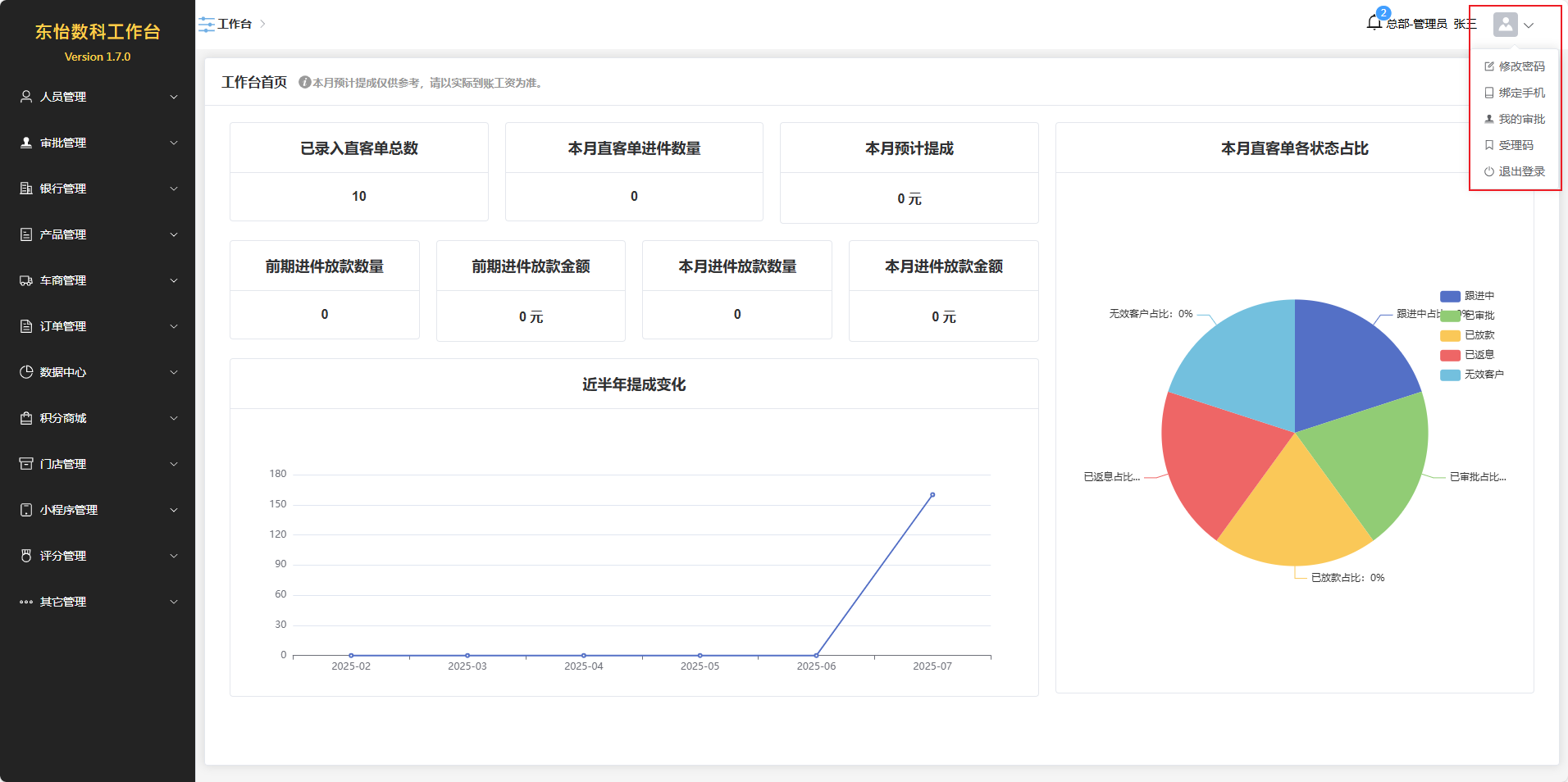Expand the 小程序管理 menu chevron

[x=174, y=510]
